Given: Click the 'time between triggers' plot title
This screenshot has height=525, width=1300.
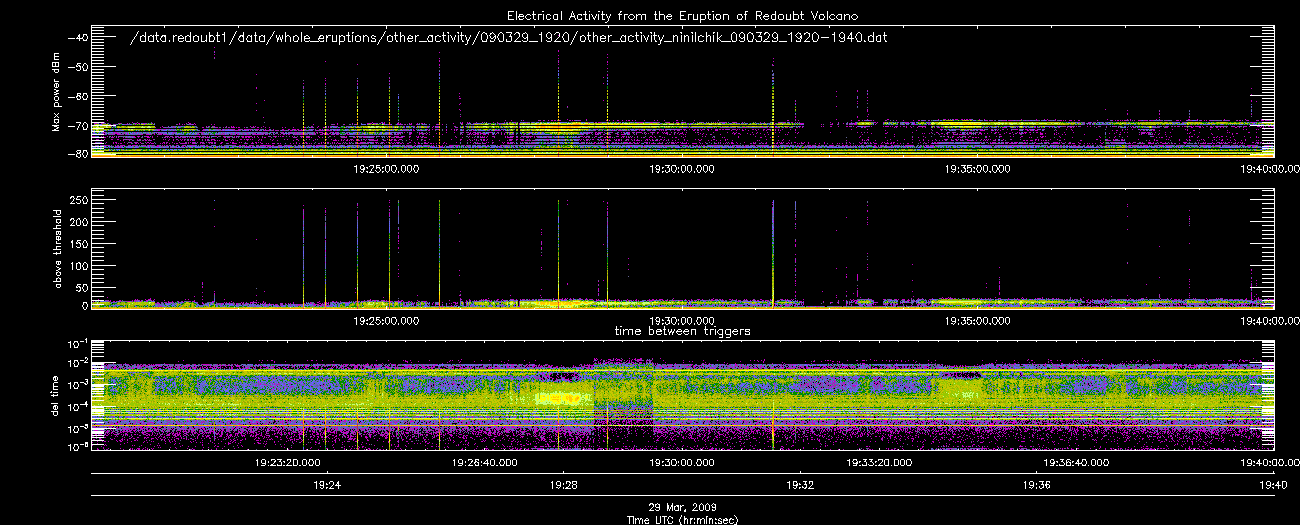Looking at the screenshot, I should coord(682,330).
